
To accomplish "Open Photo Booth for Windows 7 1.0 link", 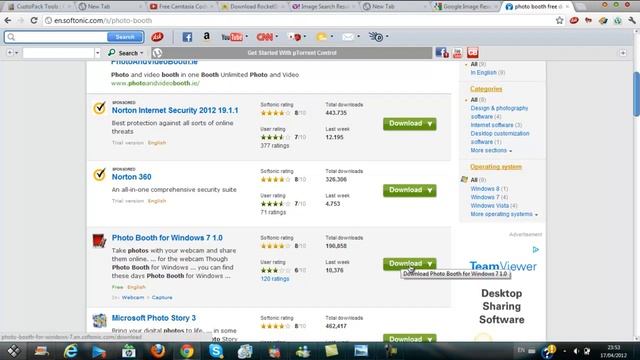I will click(x=167, y=238).
